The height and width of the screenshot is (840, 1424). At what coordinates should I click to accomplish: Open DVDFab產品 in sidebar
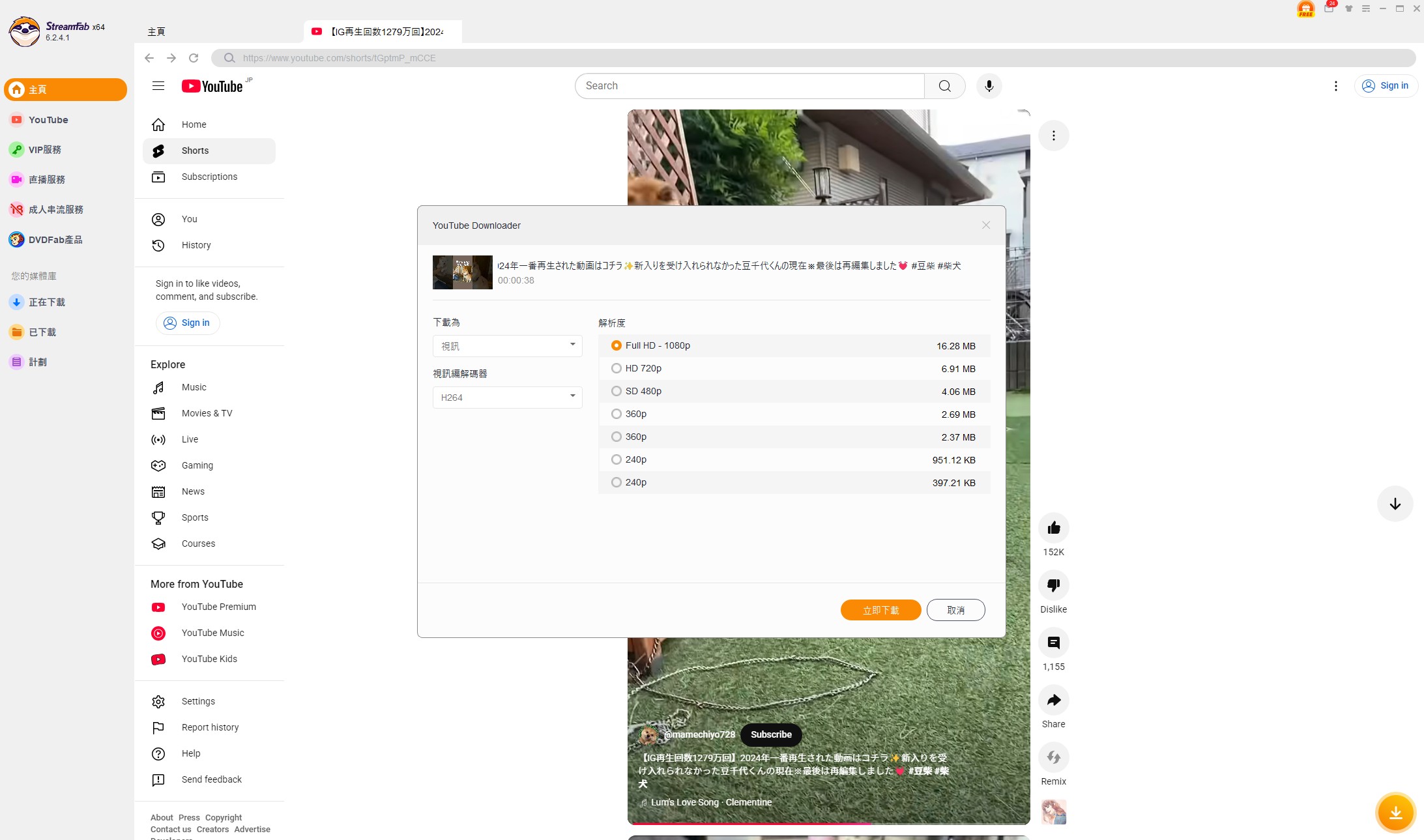(65, 240)
